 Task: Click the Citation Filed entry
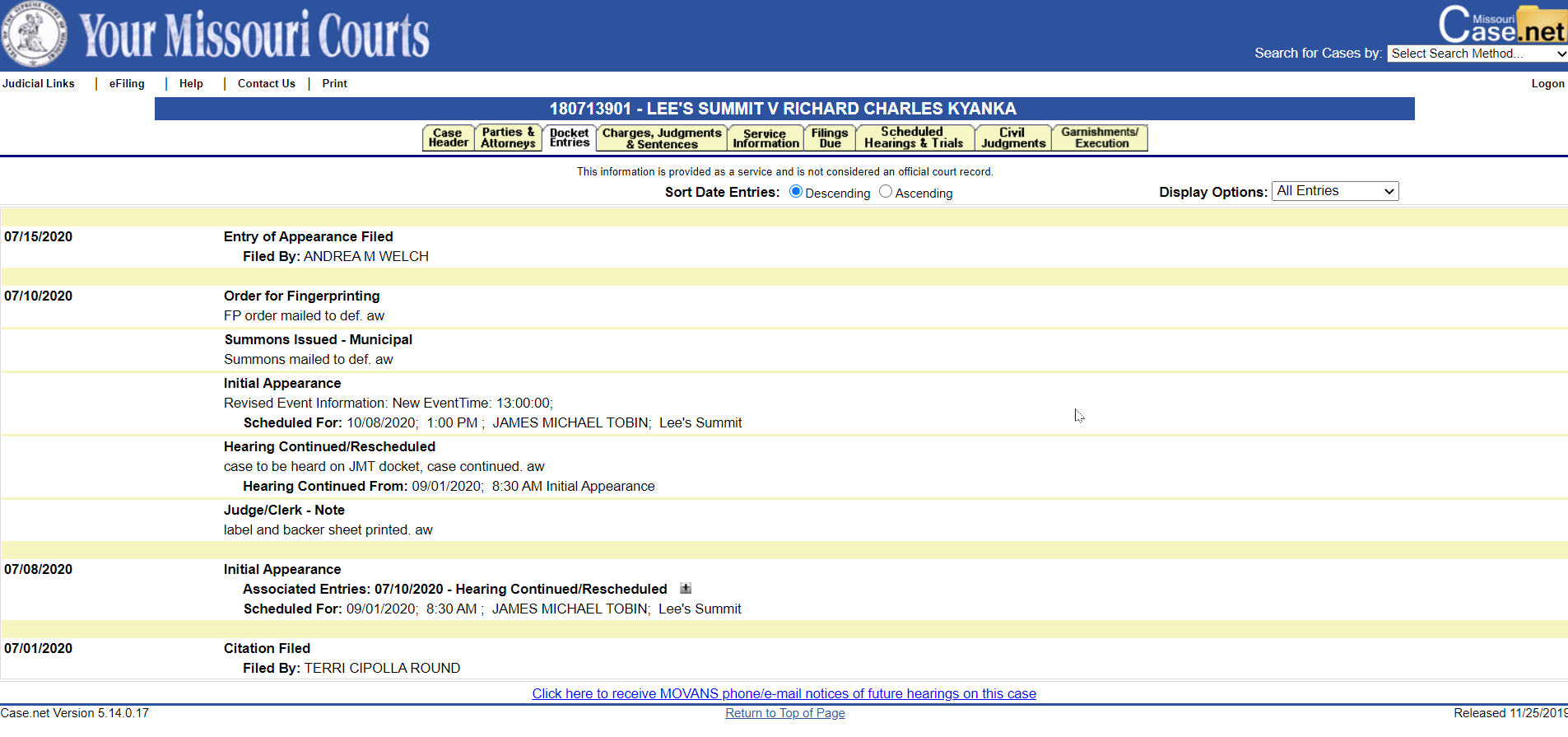pos(267,648)
